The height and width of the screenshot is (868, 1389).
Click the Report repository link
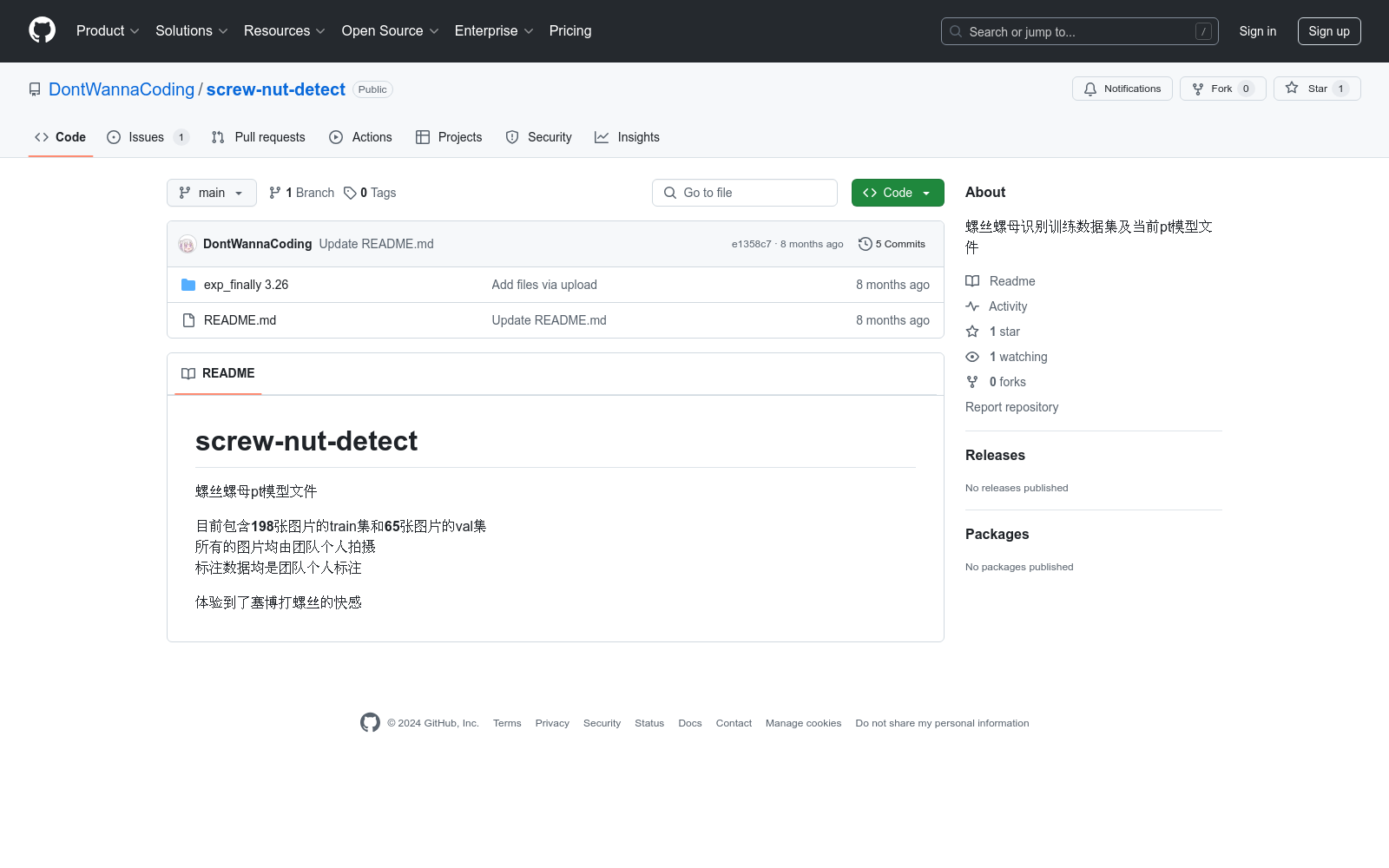pos(1012,407)
